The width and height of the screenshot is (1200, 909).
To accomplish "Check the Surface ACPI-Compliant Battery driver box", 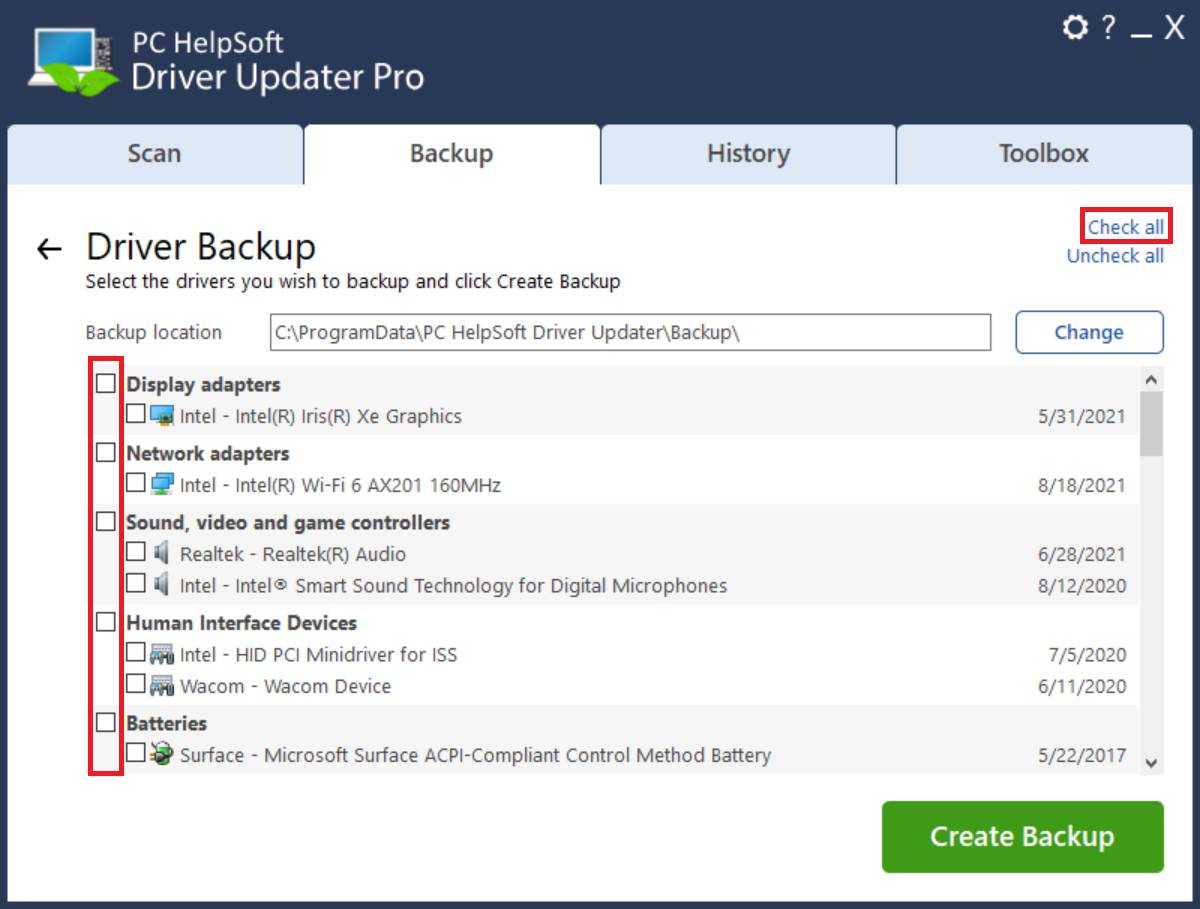I will pos(136,753).
